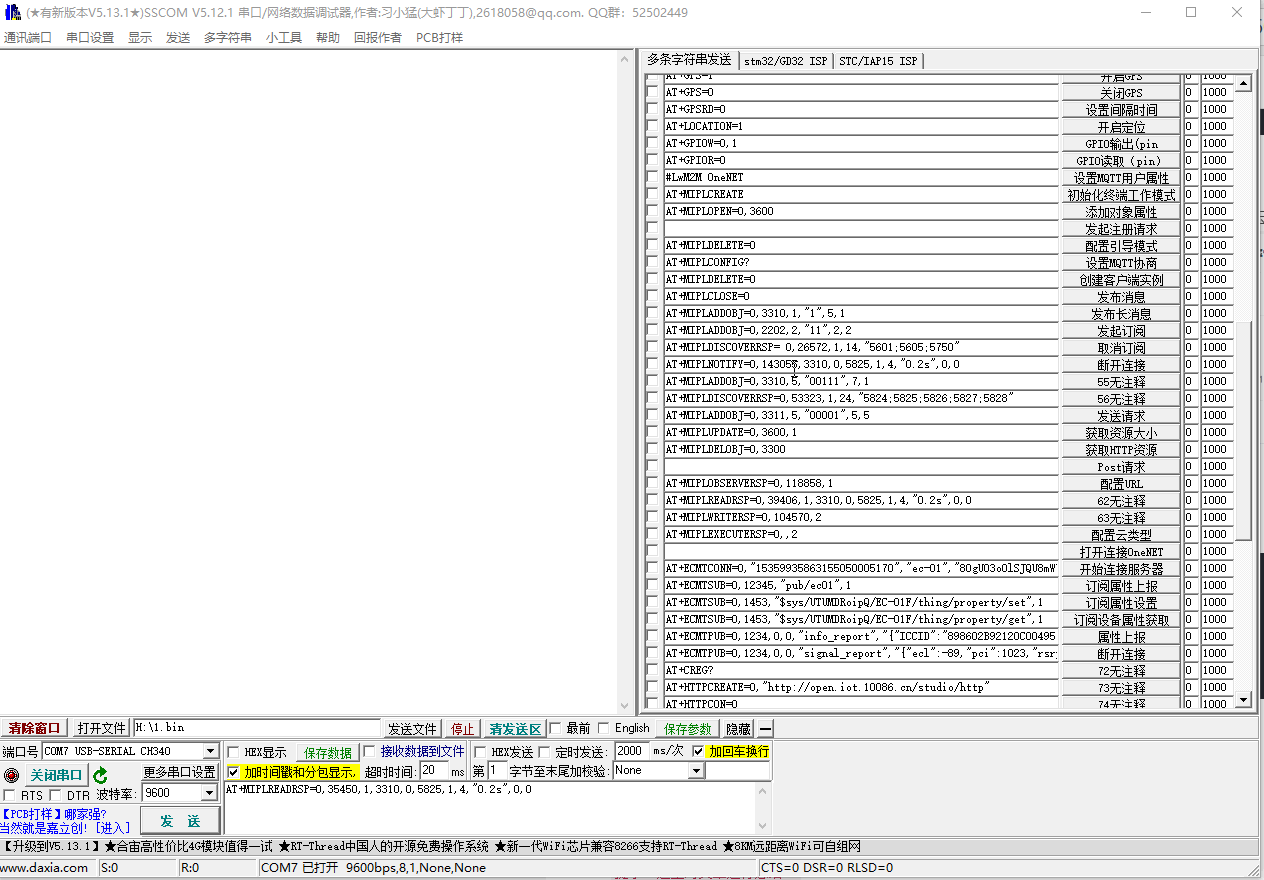Click the 隐藏 button

[738, 729]
